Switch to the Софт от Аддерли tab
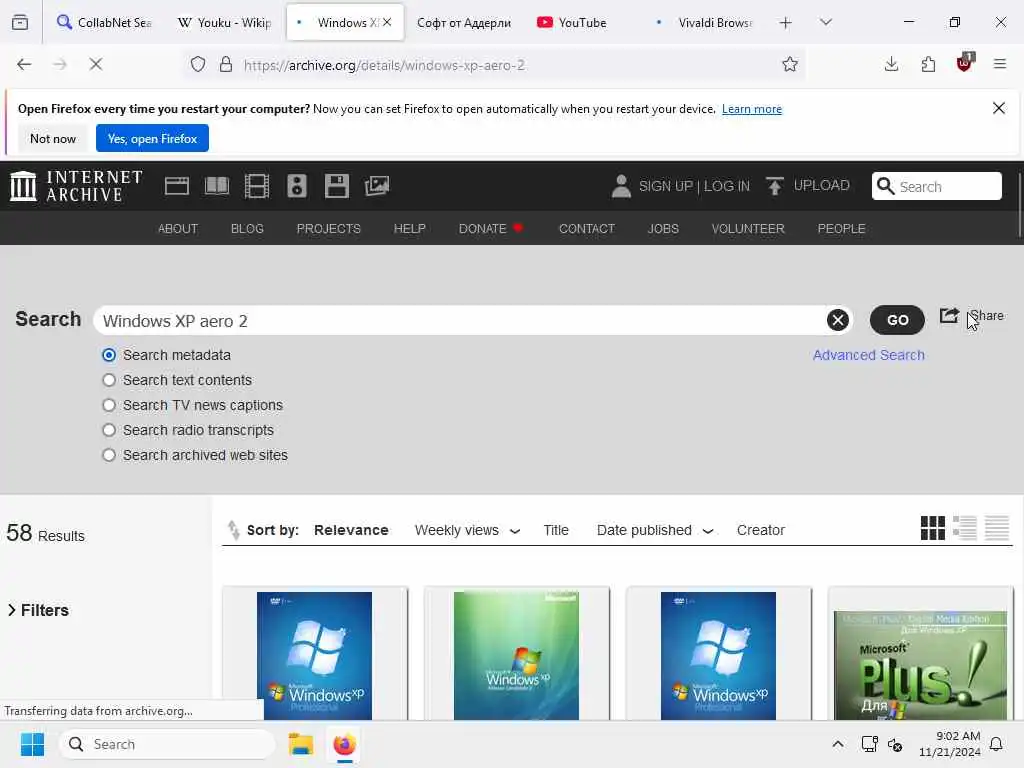 (x=464, y=23)
